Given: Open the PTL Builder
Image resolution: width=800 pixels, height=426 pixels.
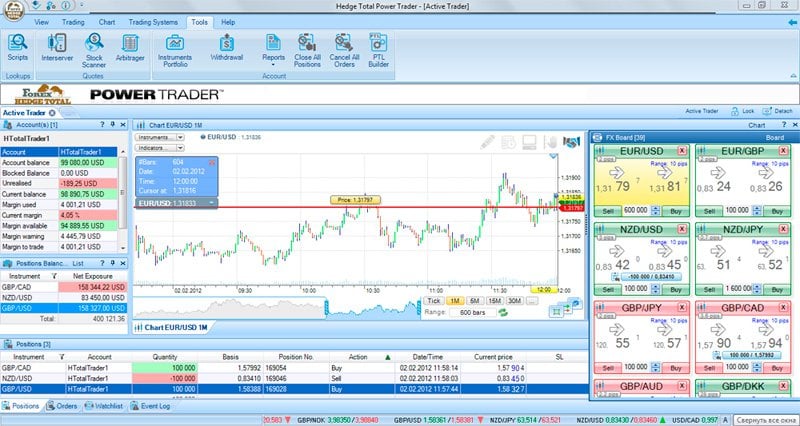Looking at the screenshot, I should pyautogui.click(x=379, y=50).
